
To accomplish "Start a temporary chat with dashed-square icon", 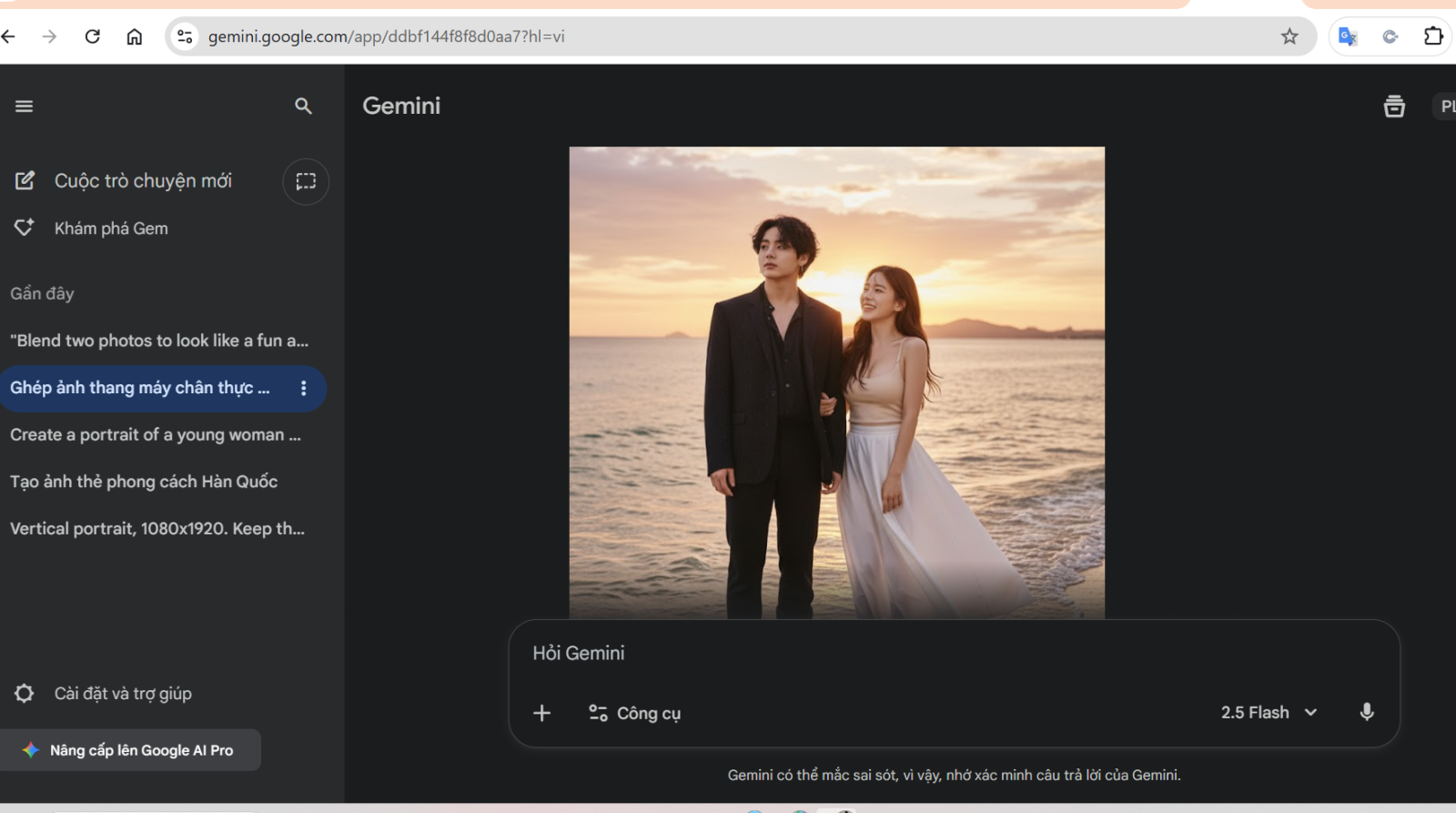I will click(x=306, y=181).
